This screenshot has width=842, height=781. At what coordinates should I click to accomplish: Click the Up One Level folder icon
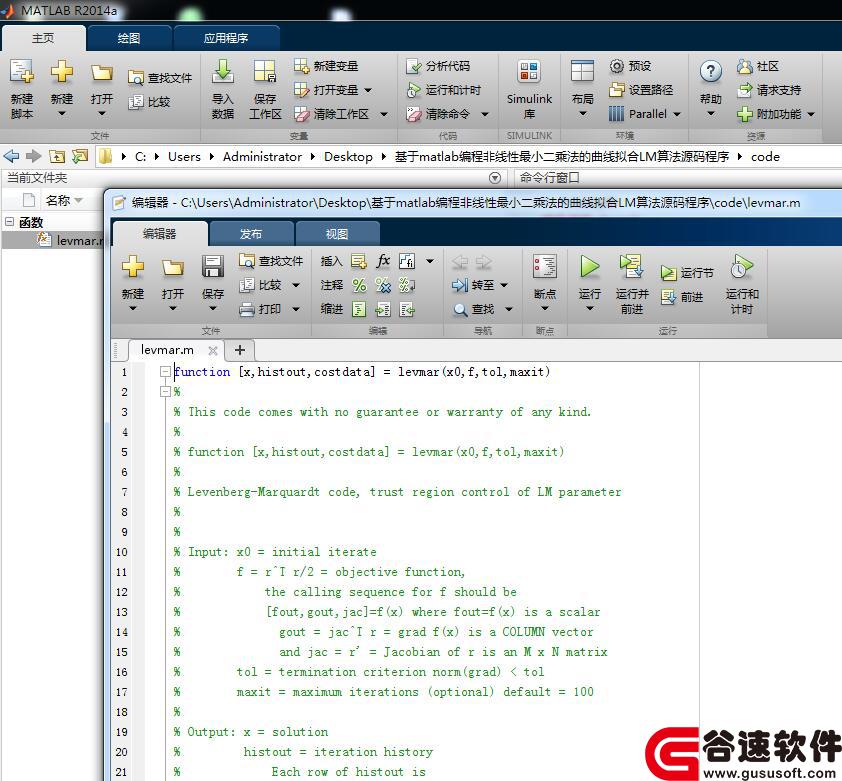click(x=57, y=156)
